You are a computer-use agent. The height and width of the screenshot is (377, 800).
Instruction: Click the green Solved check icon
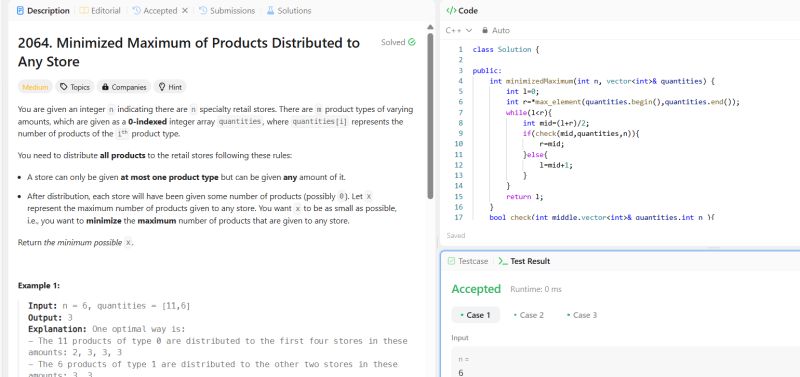[412, 42]
